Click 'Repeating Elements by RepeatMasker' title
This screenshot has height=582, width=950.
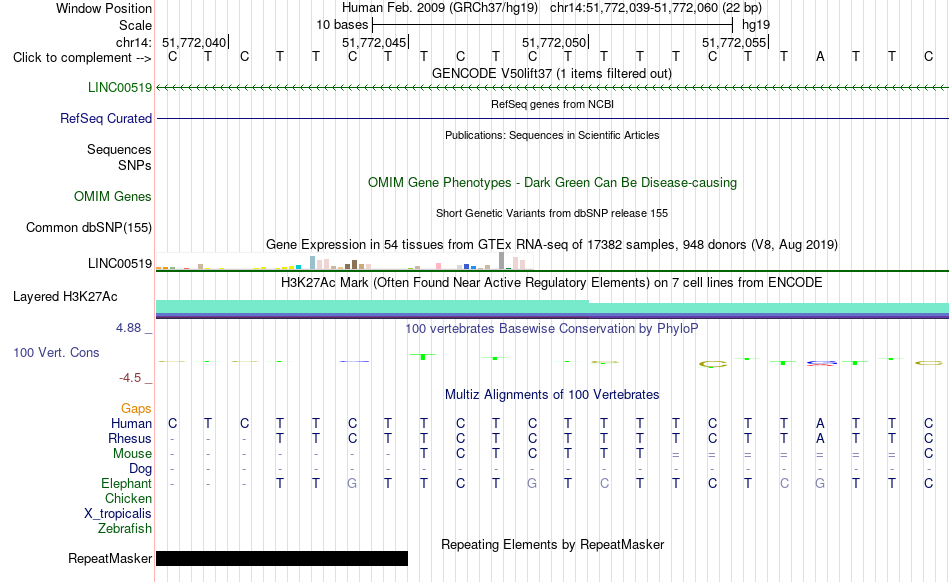(x=552, y=544)
